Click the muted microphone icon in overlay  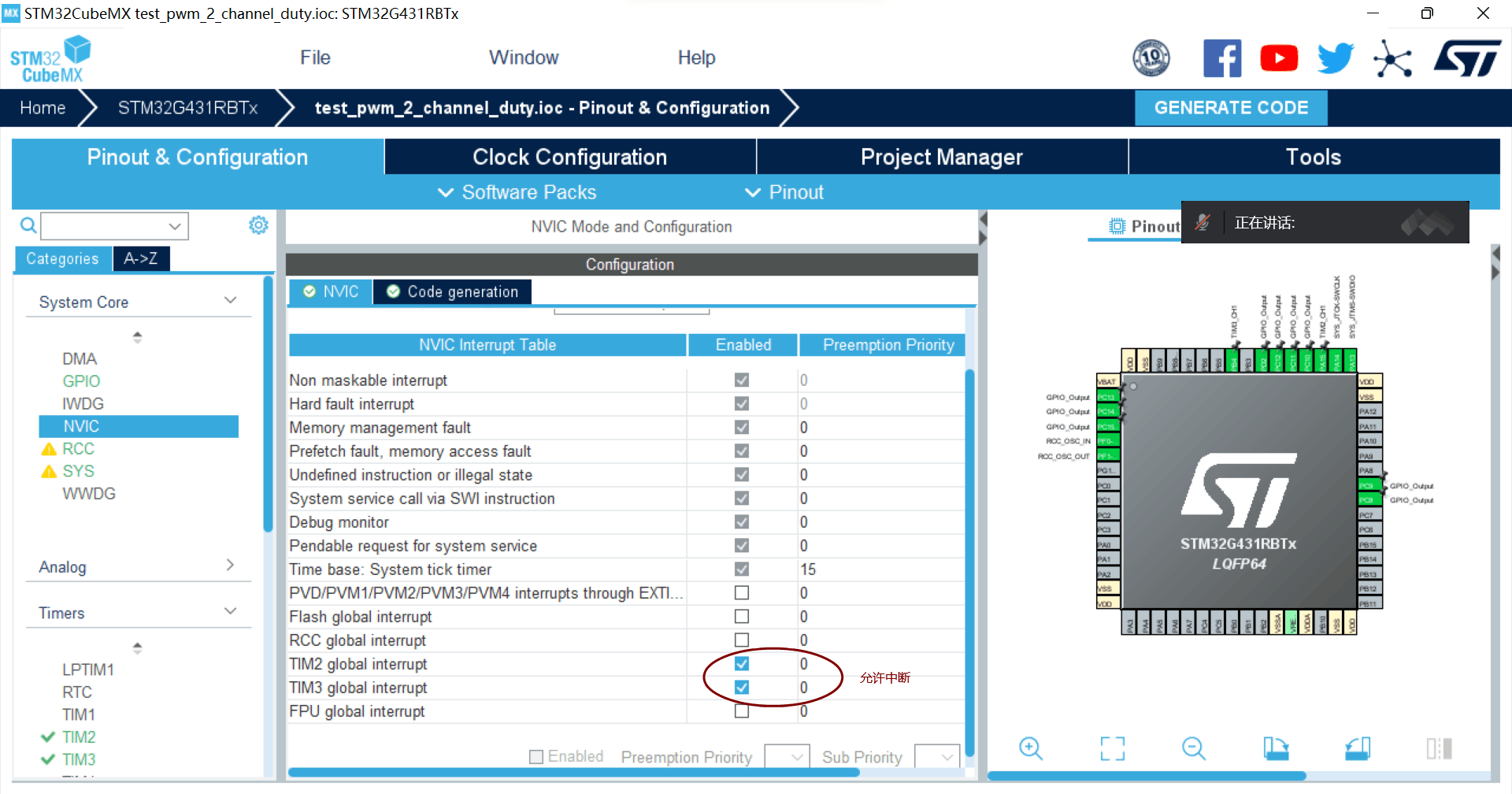click(1202, 223)
